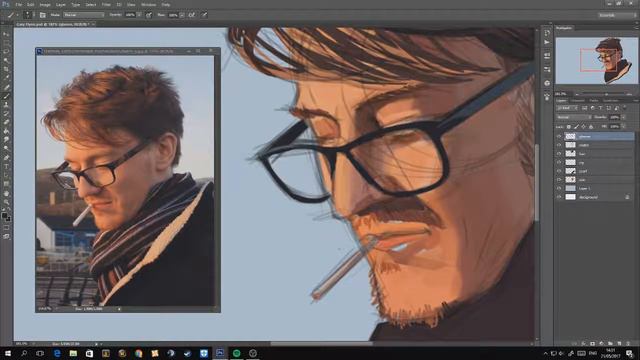This screenshot has width=640, height=360.
Task: Click the Quick Mask mode icon
Action: pyautogui.click(x=6, y=227)
